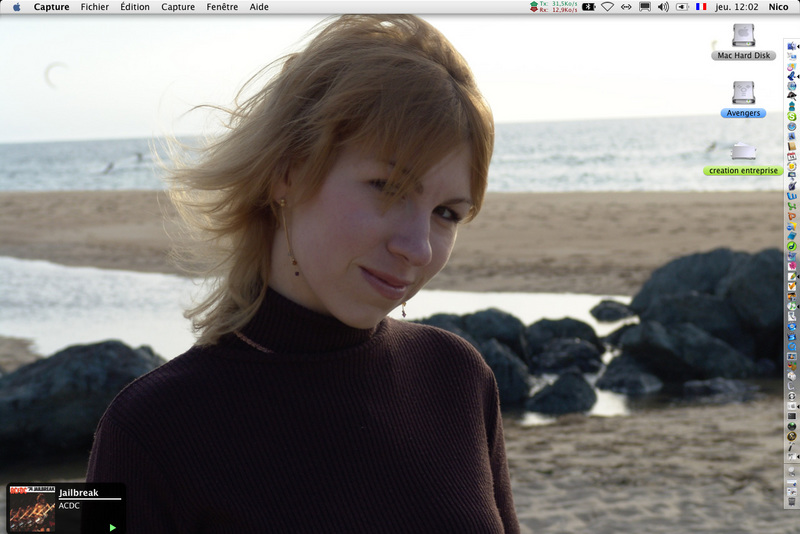800x534 pixels.
Task: Open the bold Capture application menu
Action: tap(52, 7)
